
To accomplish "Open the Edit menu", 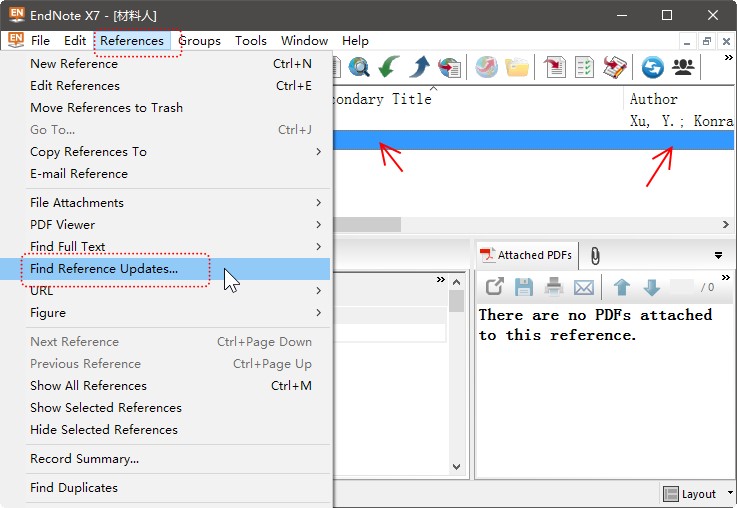I will (x=75, y=41).
